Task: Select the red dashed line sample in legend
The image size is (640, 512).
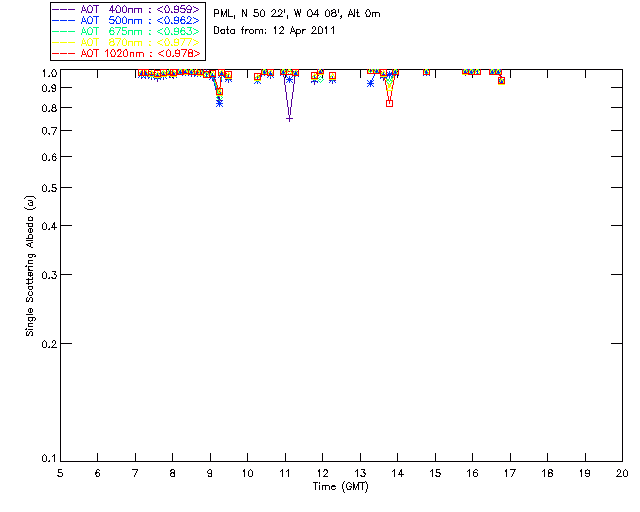Action: click(64, 53)
